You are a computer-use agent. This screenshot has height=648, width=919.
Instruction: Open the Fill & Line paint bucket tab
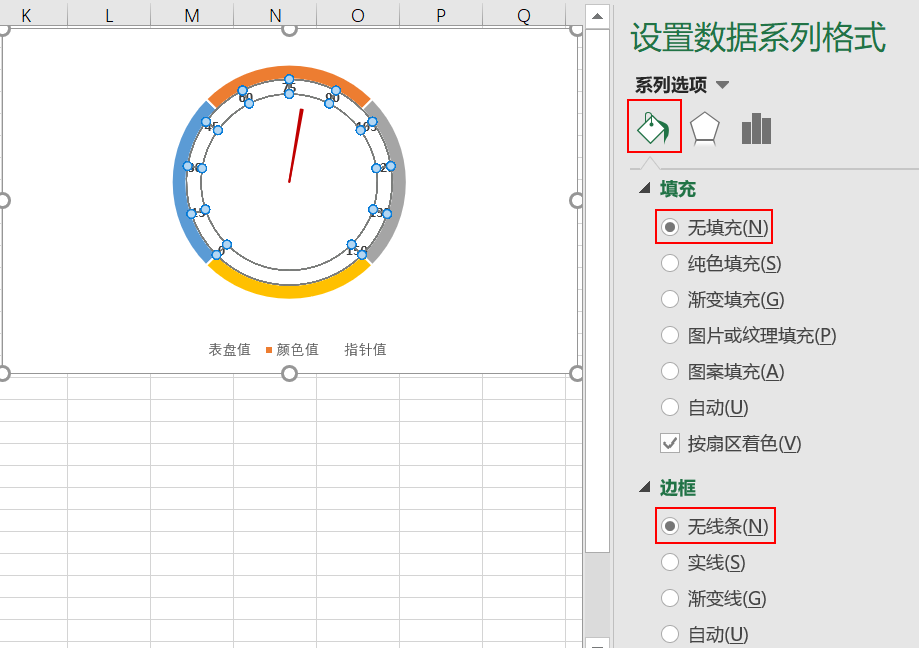tap(654, 127)
